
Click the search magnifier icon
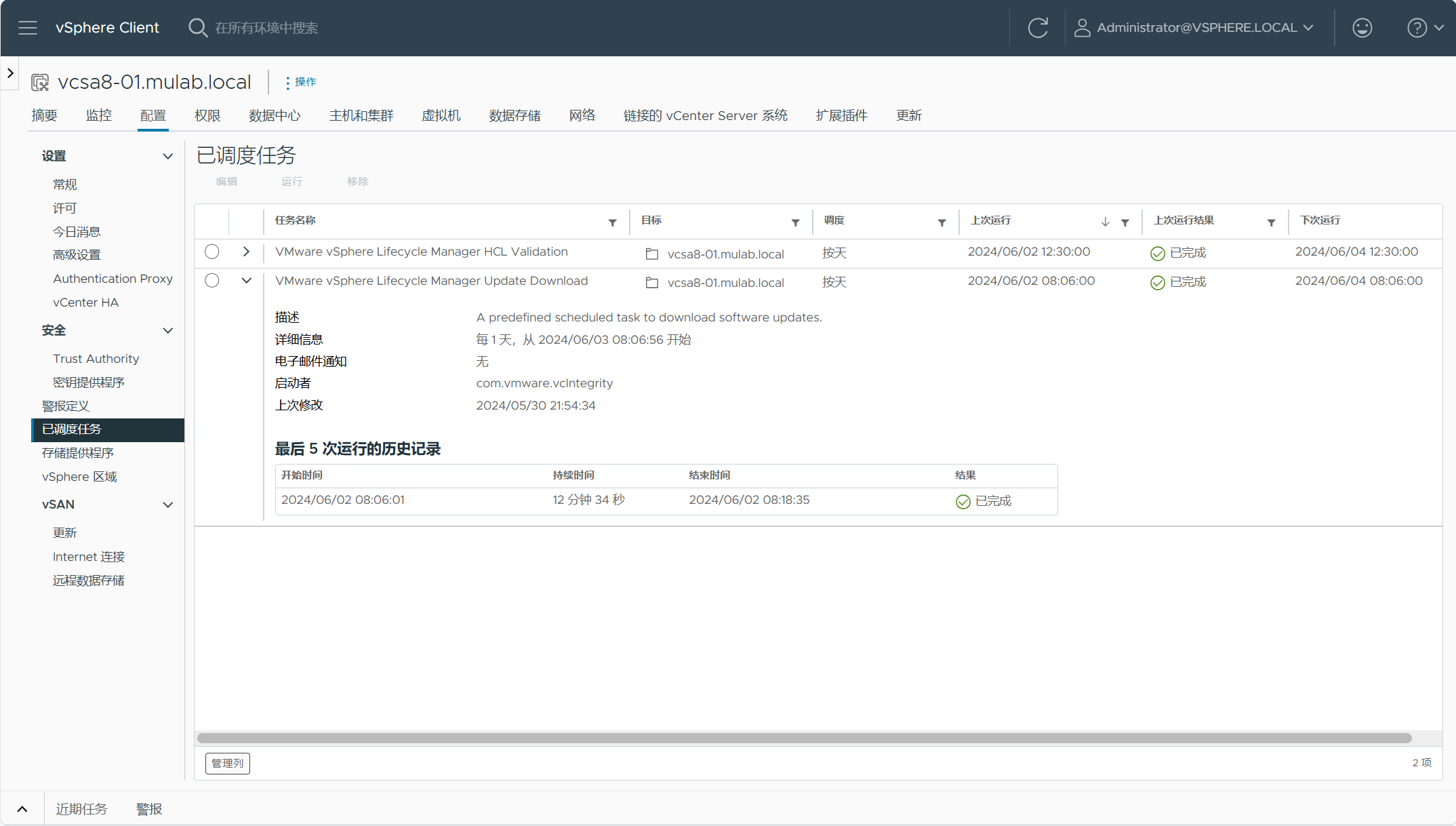point(198,28)
